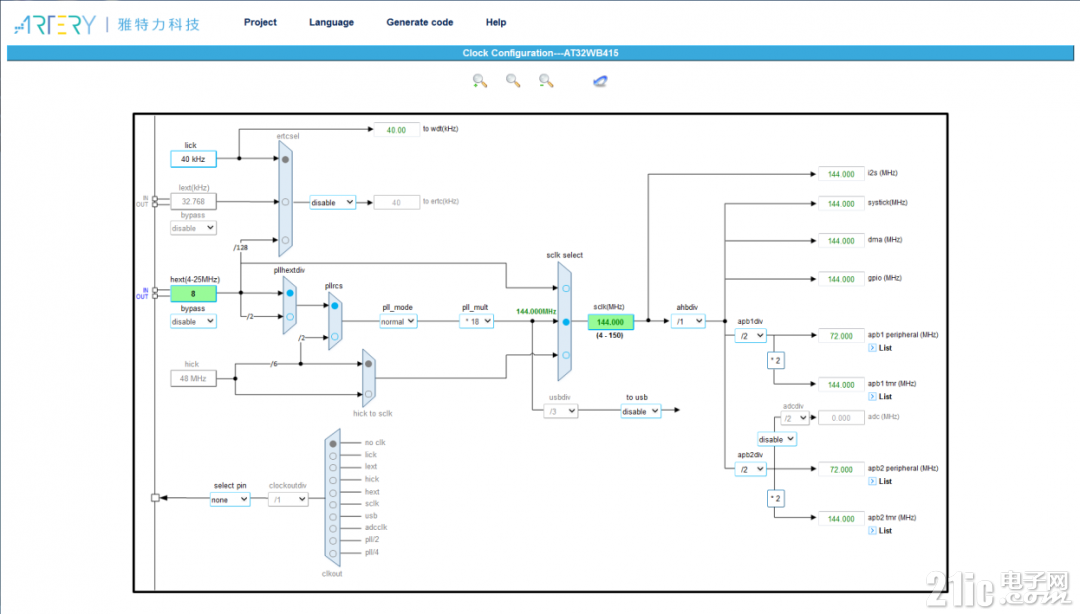
Task: Select hick as sclk source
Action: [566, 356]
